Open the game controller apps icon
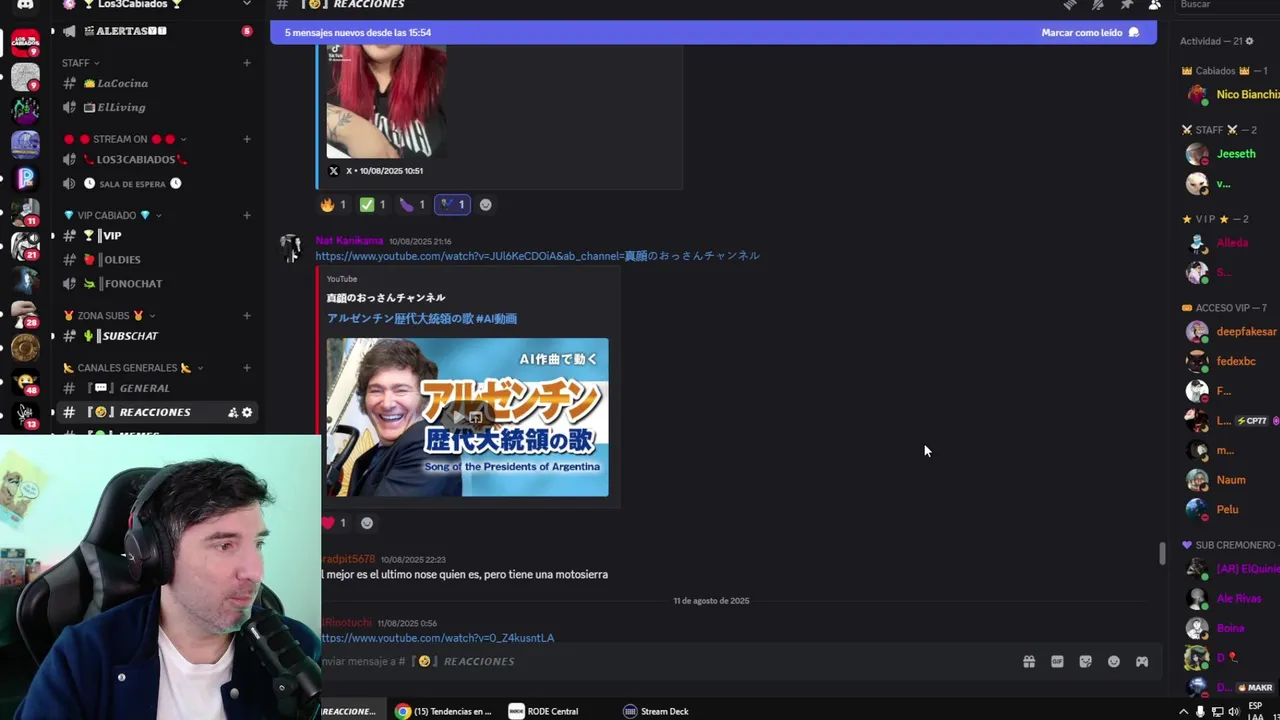 coord(1142,661)
